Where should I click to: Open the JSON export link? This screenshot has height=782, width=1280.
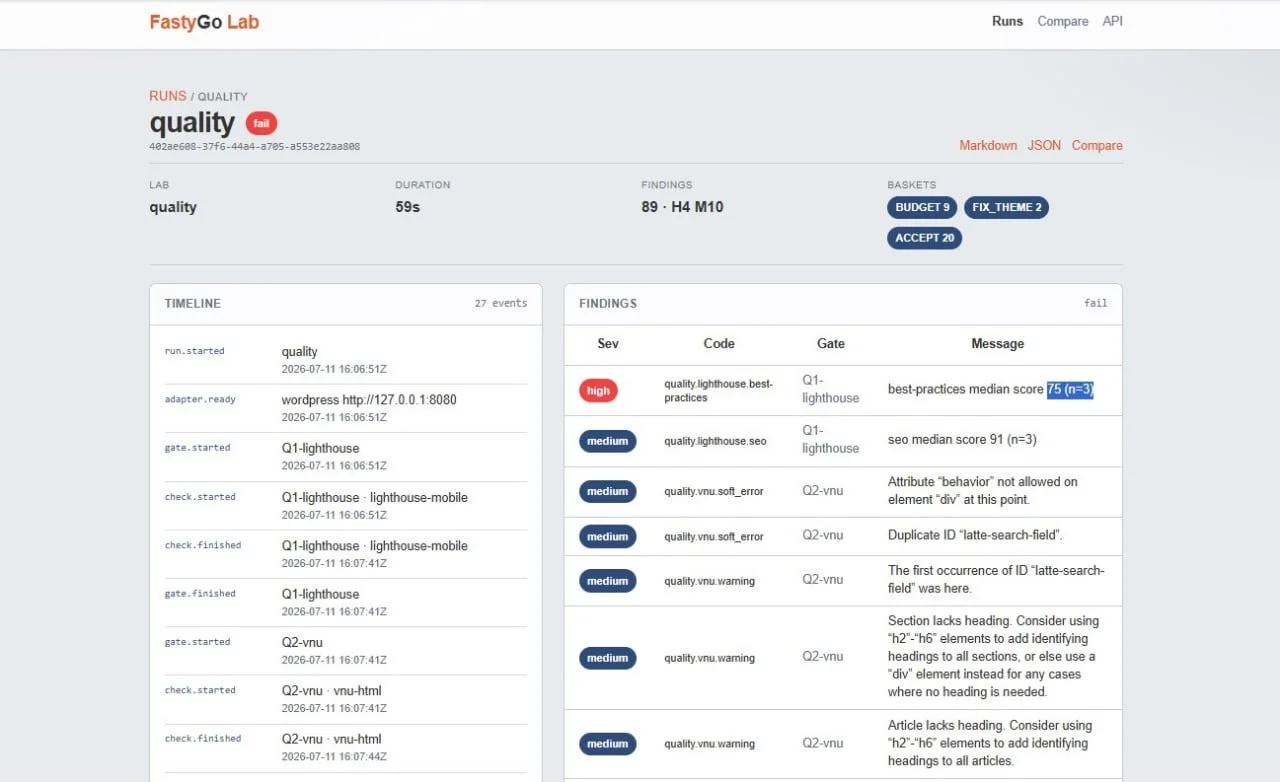point(1044,145)
